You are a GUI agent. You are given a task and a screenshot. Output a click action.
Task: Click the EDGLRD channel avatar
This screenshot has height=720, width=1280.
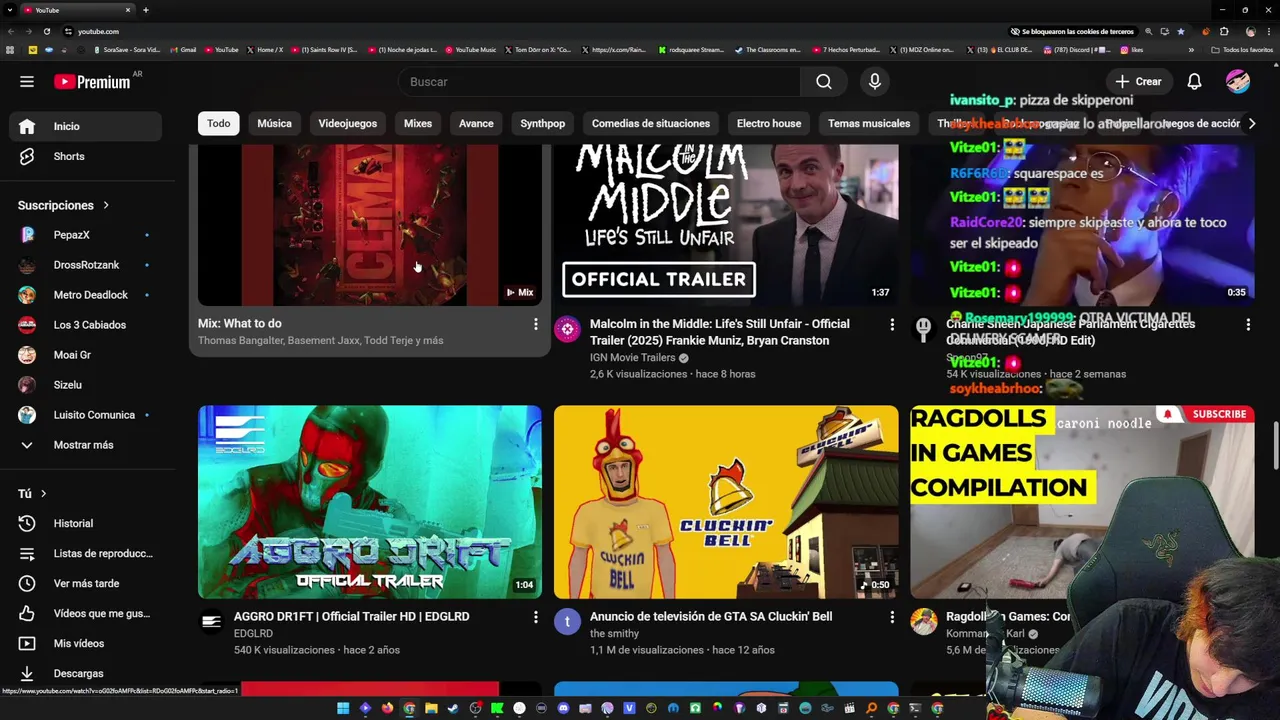[x=211, y=622]
